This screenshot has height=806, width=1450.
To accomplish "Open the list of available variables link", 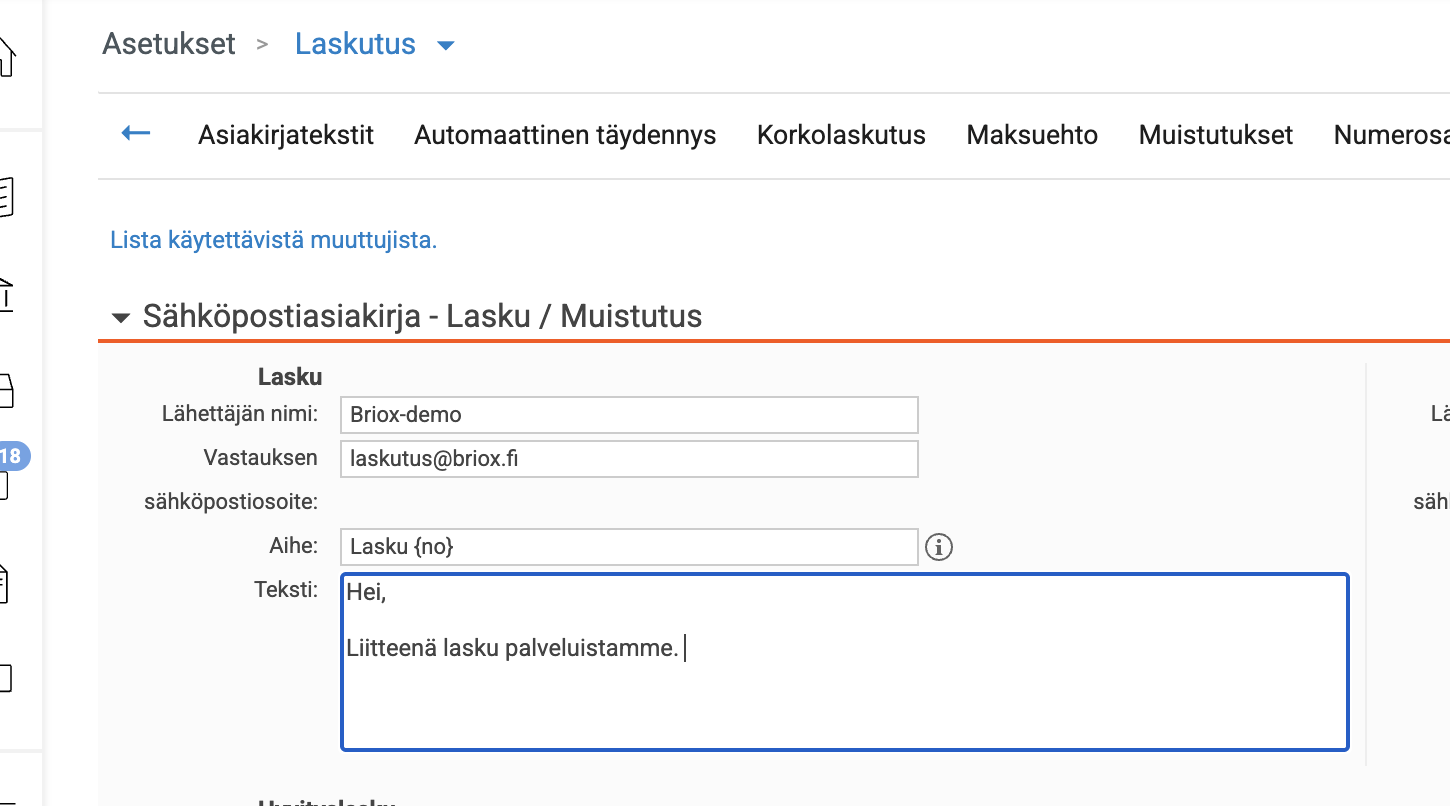I will 272,239.
